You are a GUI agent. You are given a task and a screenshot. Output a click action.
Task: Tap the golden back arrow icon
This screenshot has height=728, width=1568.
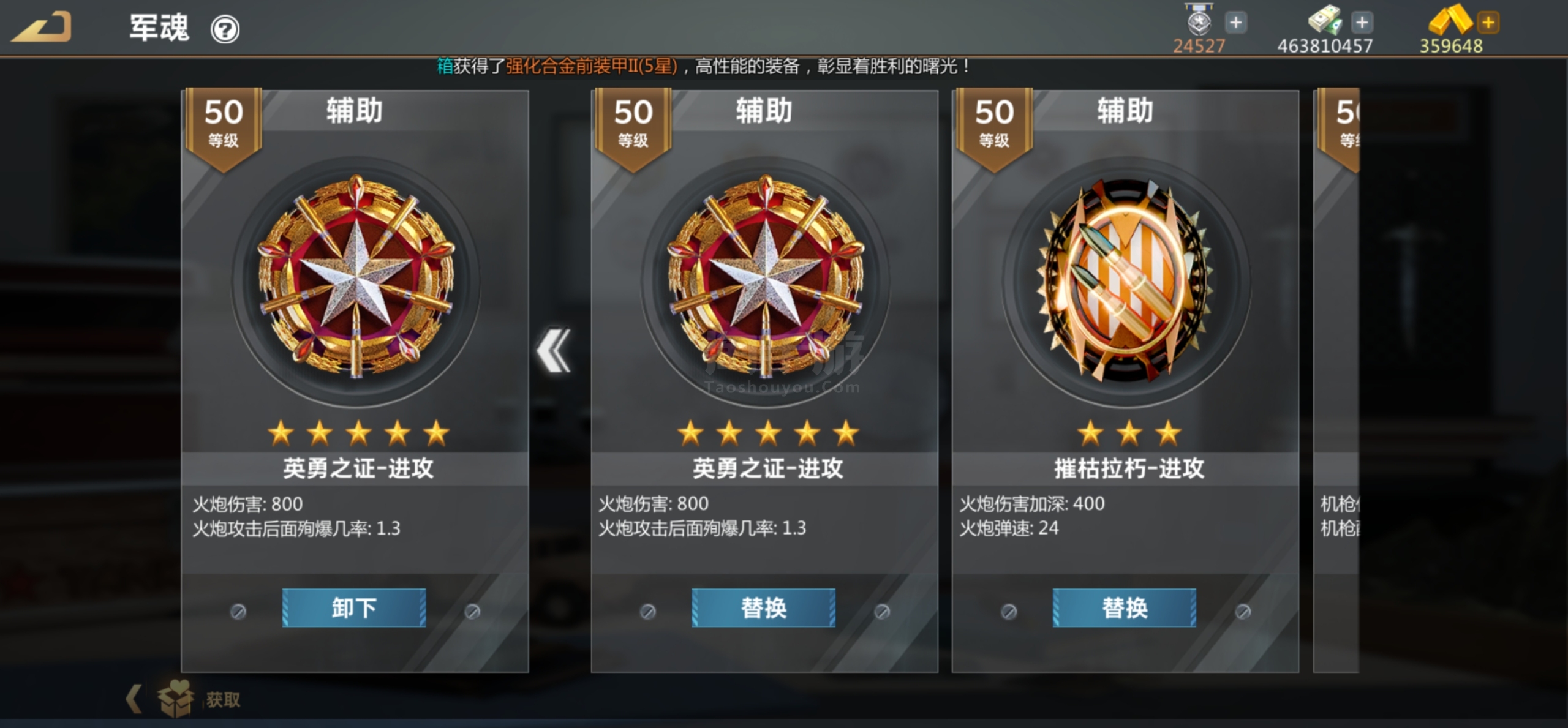[41, 27]
